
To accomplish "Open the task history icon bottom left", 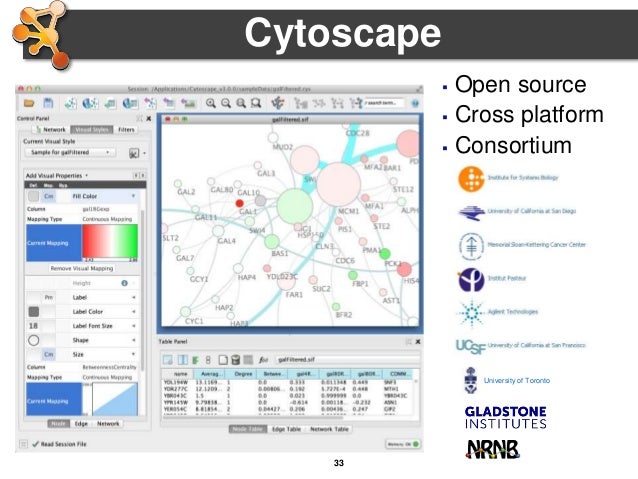I will click(24, 444).
